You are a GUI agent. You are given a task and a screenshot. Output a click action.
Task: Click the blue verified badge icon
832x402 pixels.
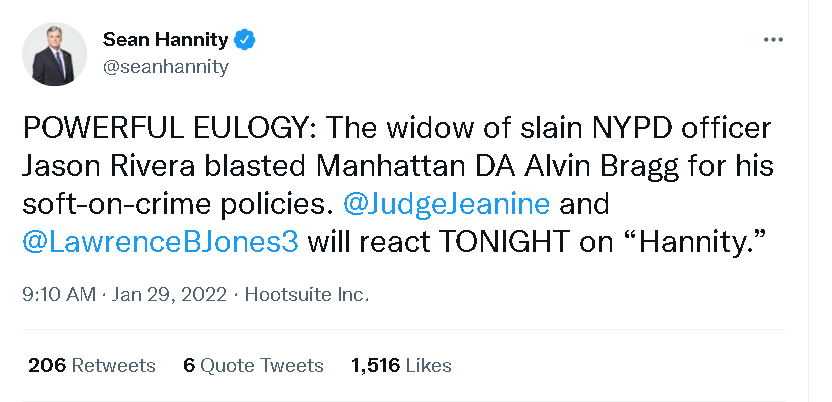point(245,41)
